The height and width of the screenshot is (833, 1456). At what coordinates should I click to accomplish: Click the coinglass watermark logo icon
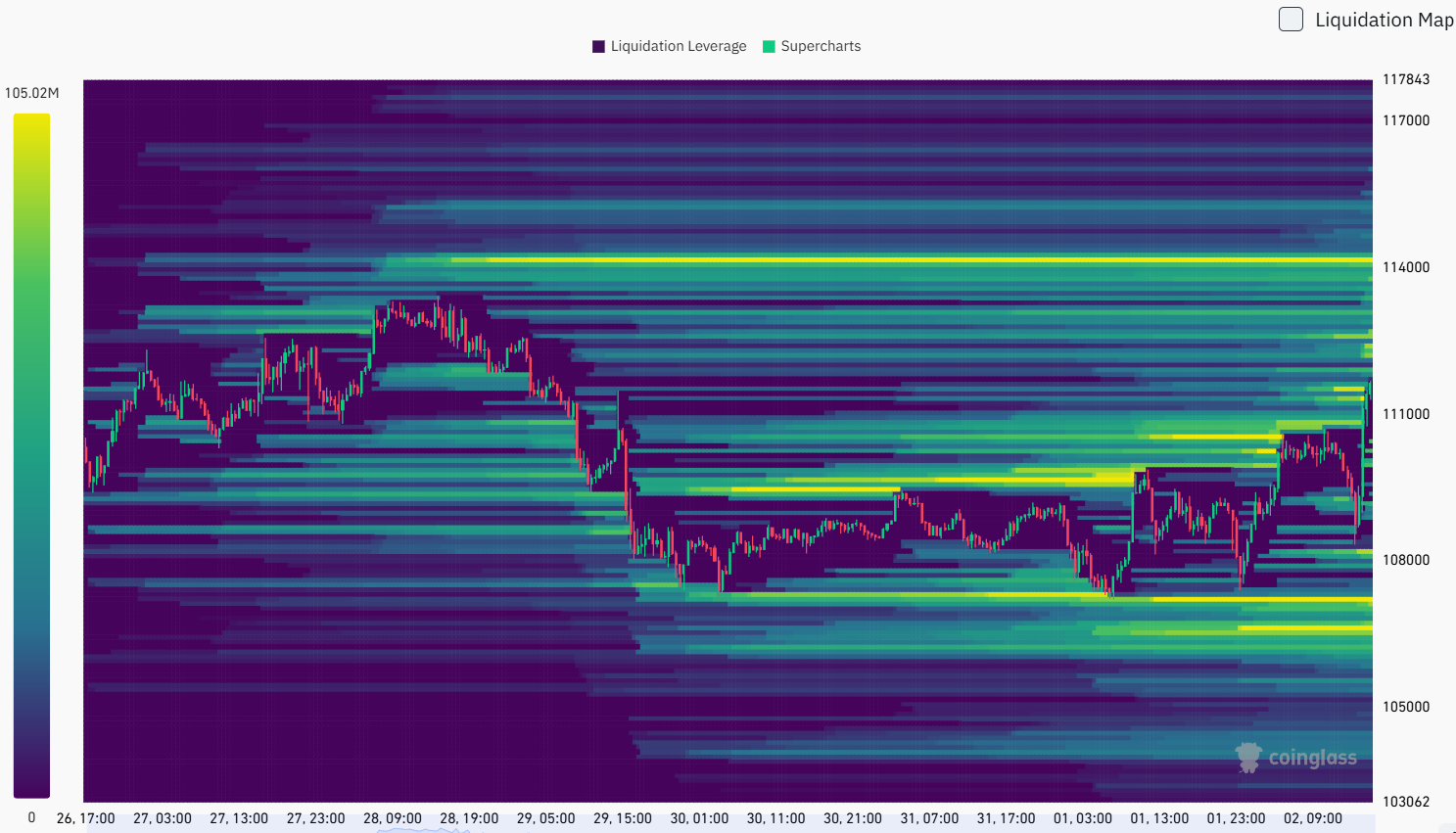(x=1248, y=758)
